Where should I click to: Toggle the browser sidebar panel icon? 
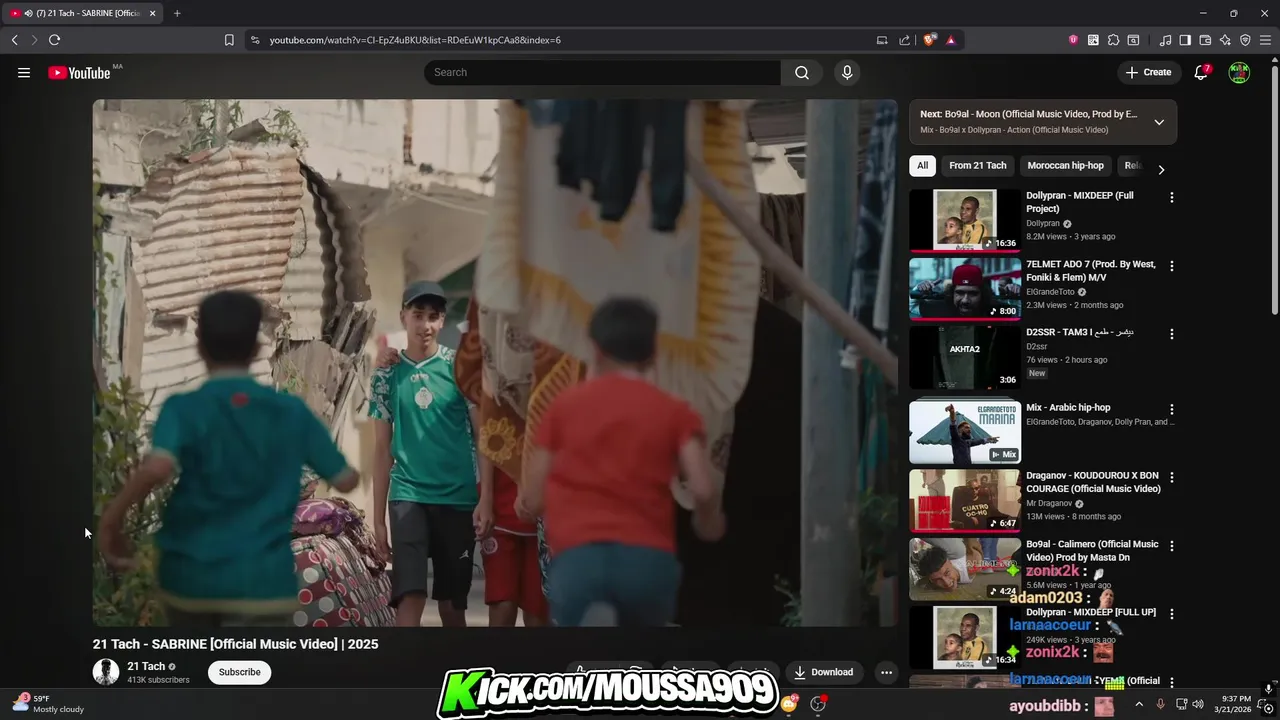click(x=1185, y=40)
